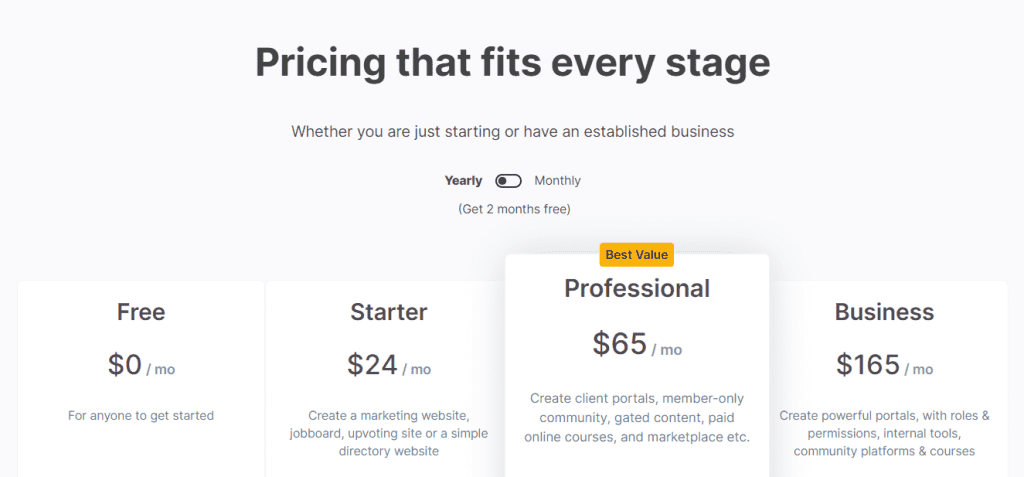
Task: Select the Monthly billing label
Action: [557, 181]
